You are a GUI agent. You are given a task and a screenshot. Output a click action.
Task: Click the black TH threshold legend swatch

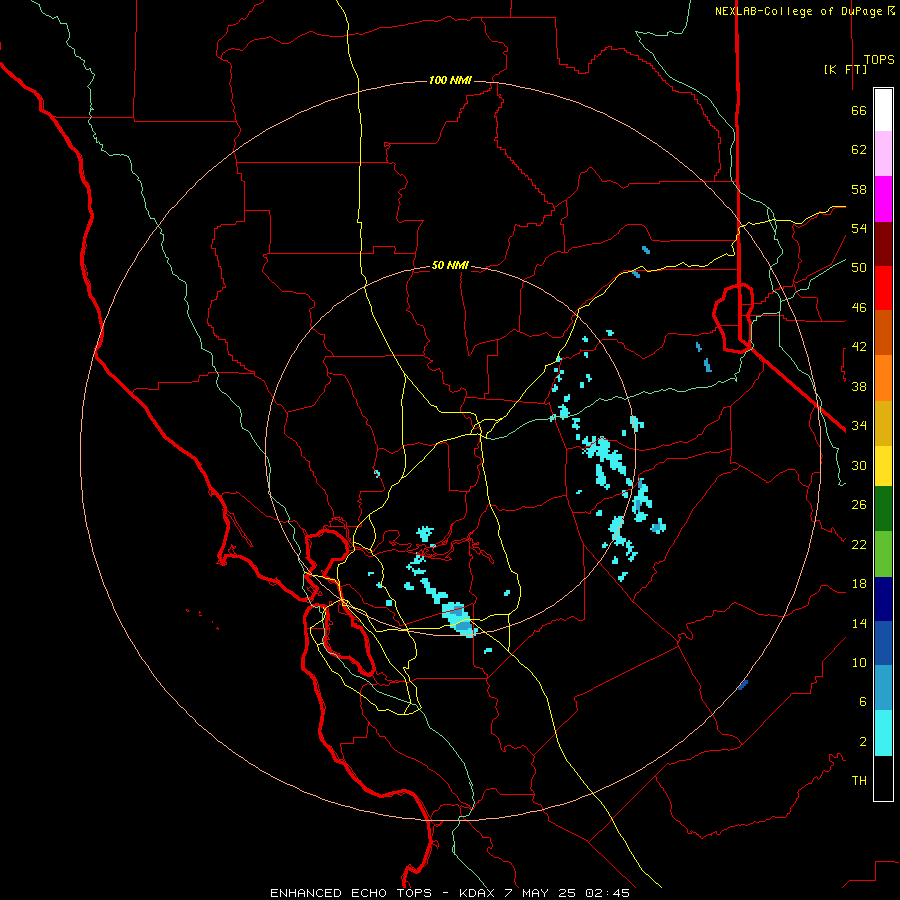tap(883, 778)
